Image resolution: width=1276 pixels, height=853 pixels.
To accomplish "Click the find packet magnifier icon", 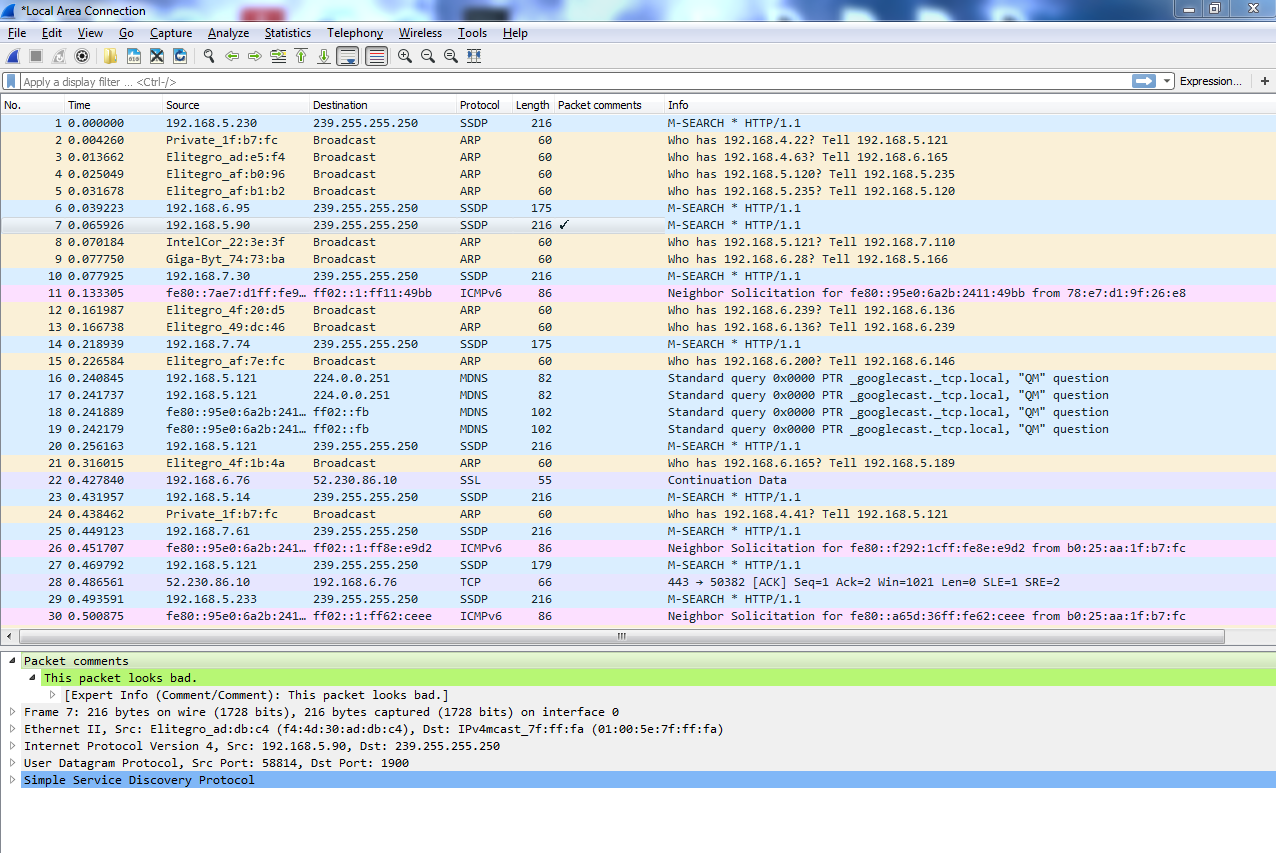I will point(209,56).
